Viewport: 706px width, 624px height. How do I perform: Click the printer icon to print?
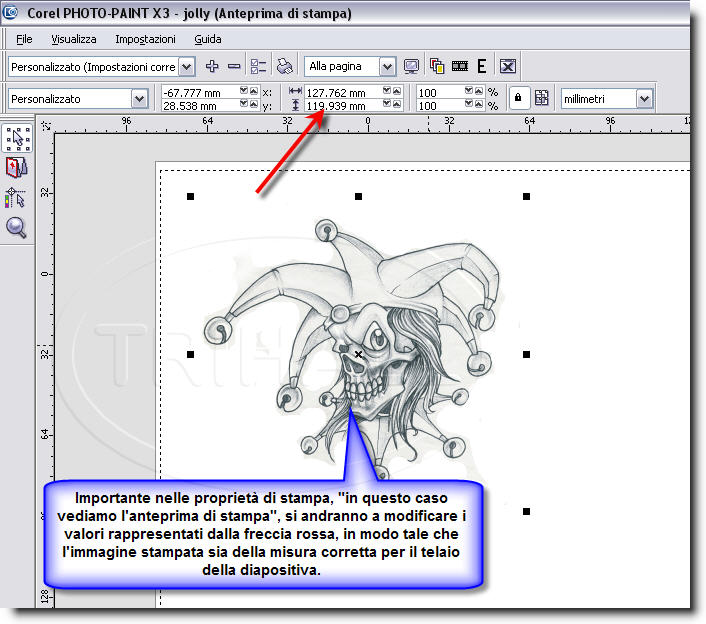[x=285, y=67]
